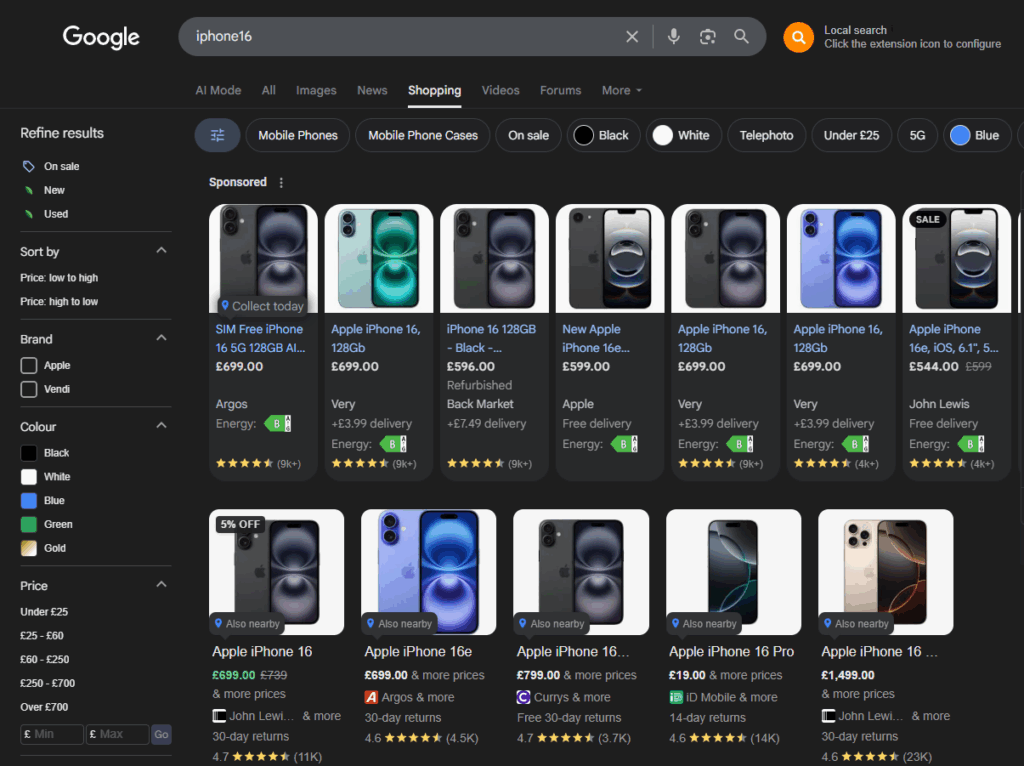
Task: Filter by Mobile Phone Cases chip
Action: click(423, 135)
